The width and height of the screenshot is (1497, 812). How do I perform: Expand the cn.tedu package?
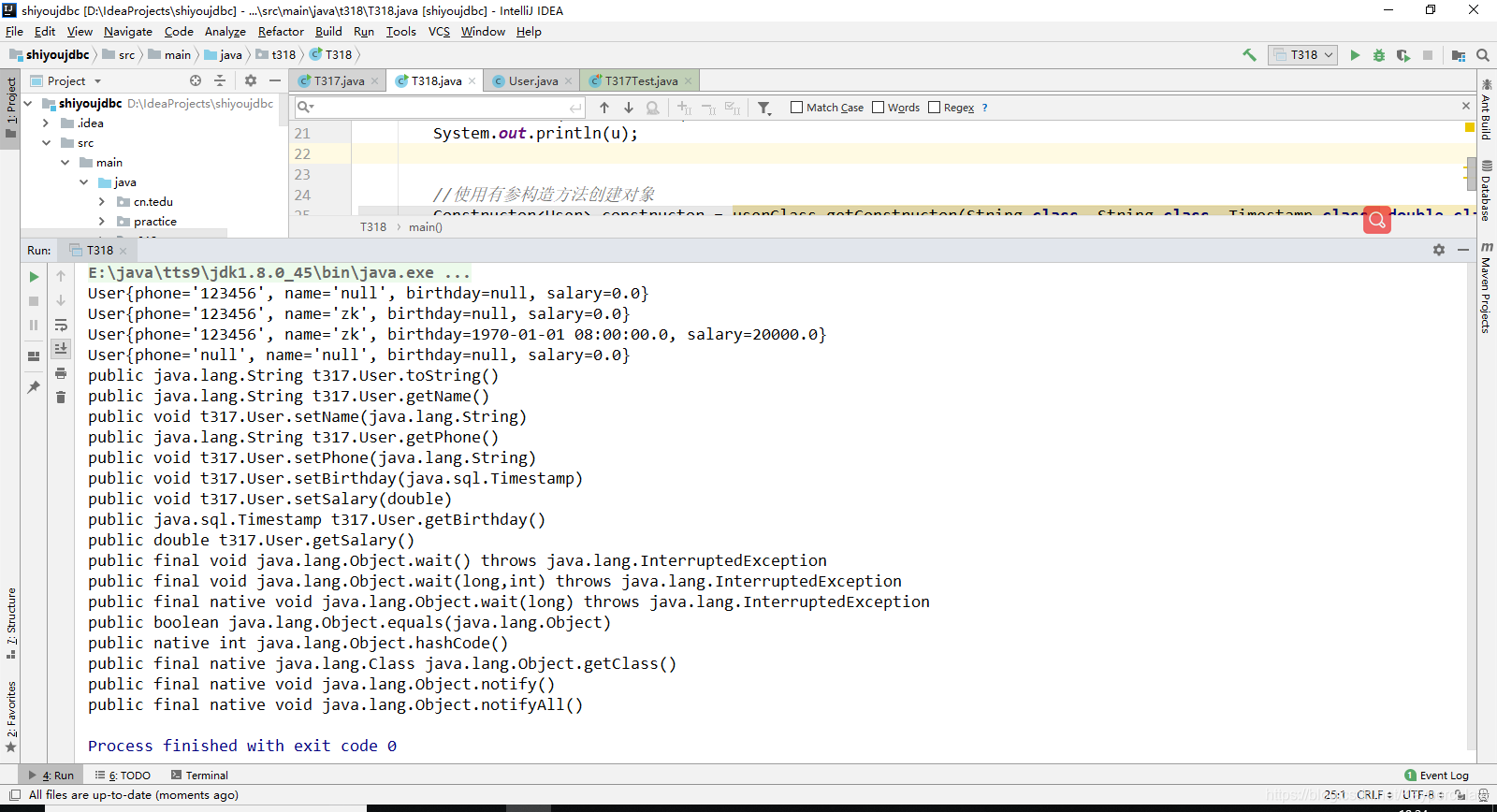point(102,202)
